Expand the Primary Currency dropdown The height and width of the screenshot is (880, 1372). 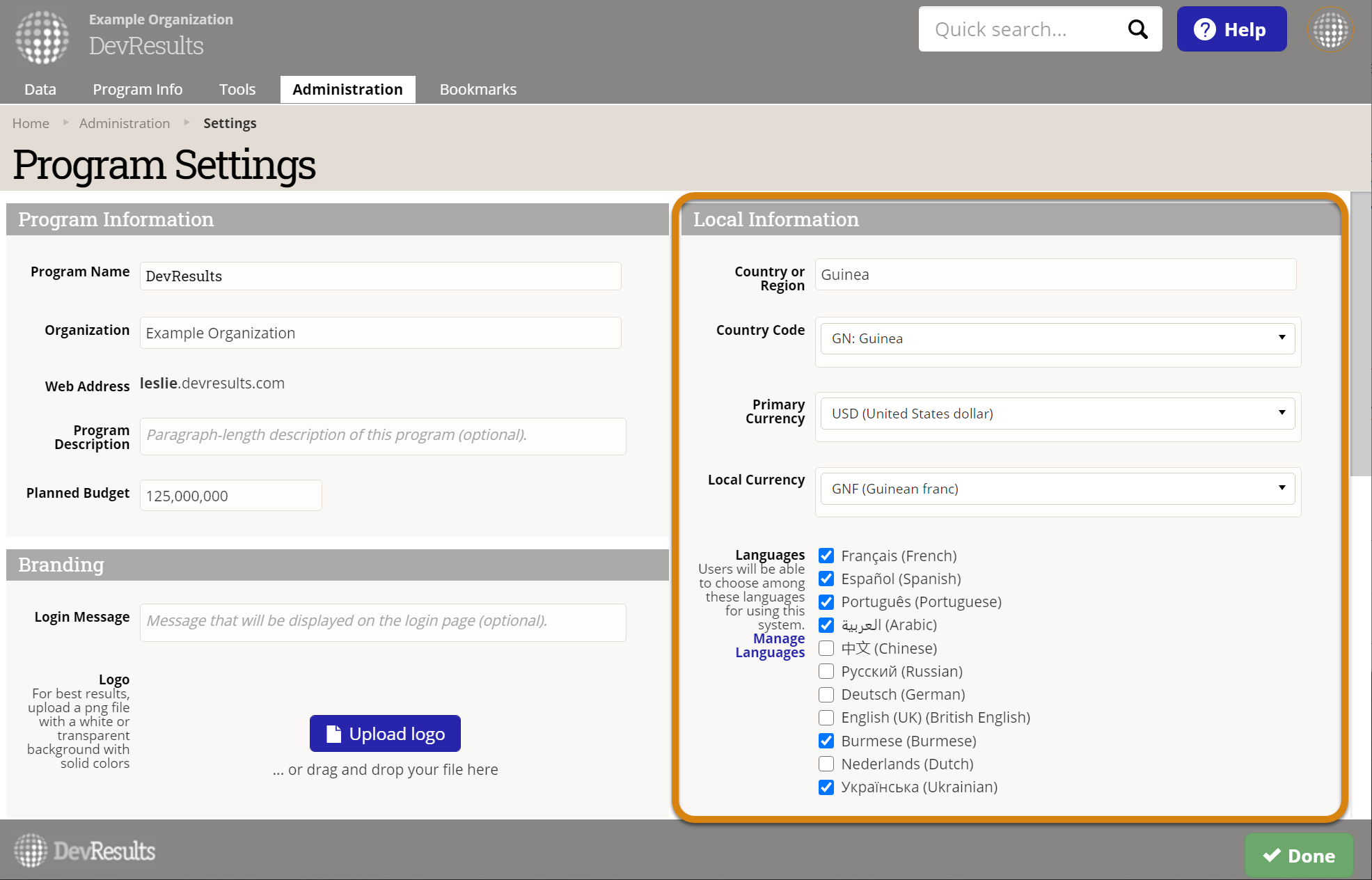pos(1057,414)
